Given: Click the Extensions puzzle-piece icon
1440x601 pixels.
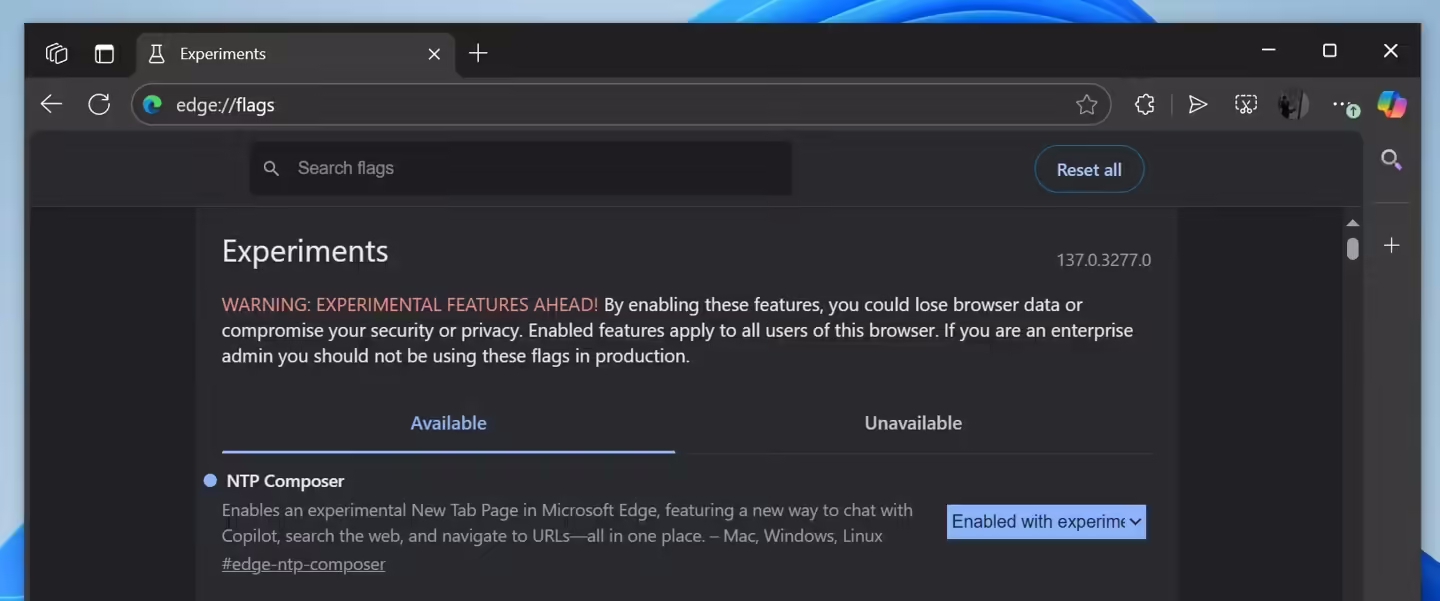Looking at the screenshot, I should pyautogui.click(x=1145, y=104).
